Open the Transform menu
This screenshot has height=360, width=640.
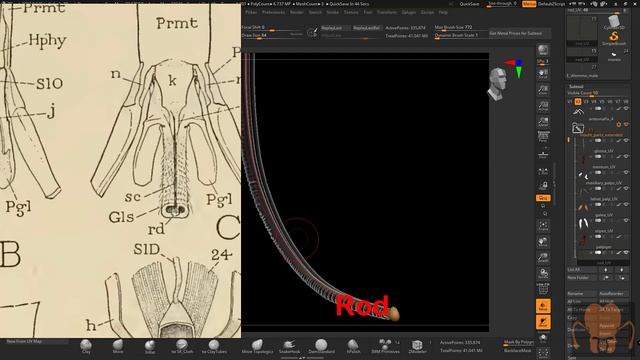point(387,12)
